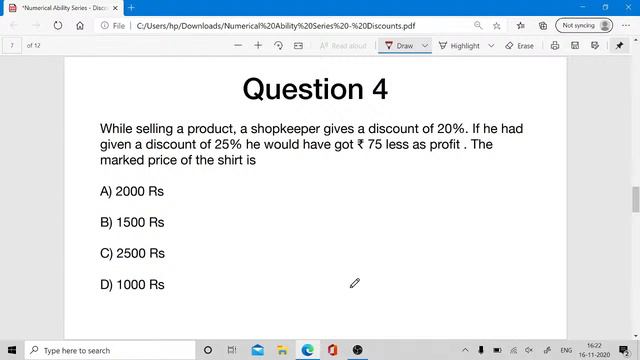This screenshot has height=360, width=640.
Task: Open Cortana from the taskbar
Action: click(208, 350)
